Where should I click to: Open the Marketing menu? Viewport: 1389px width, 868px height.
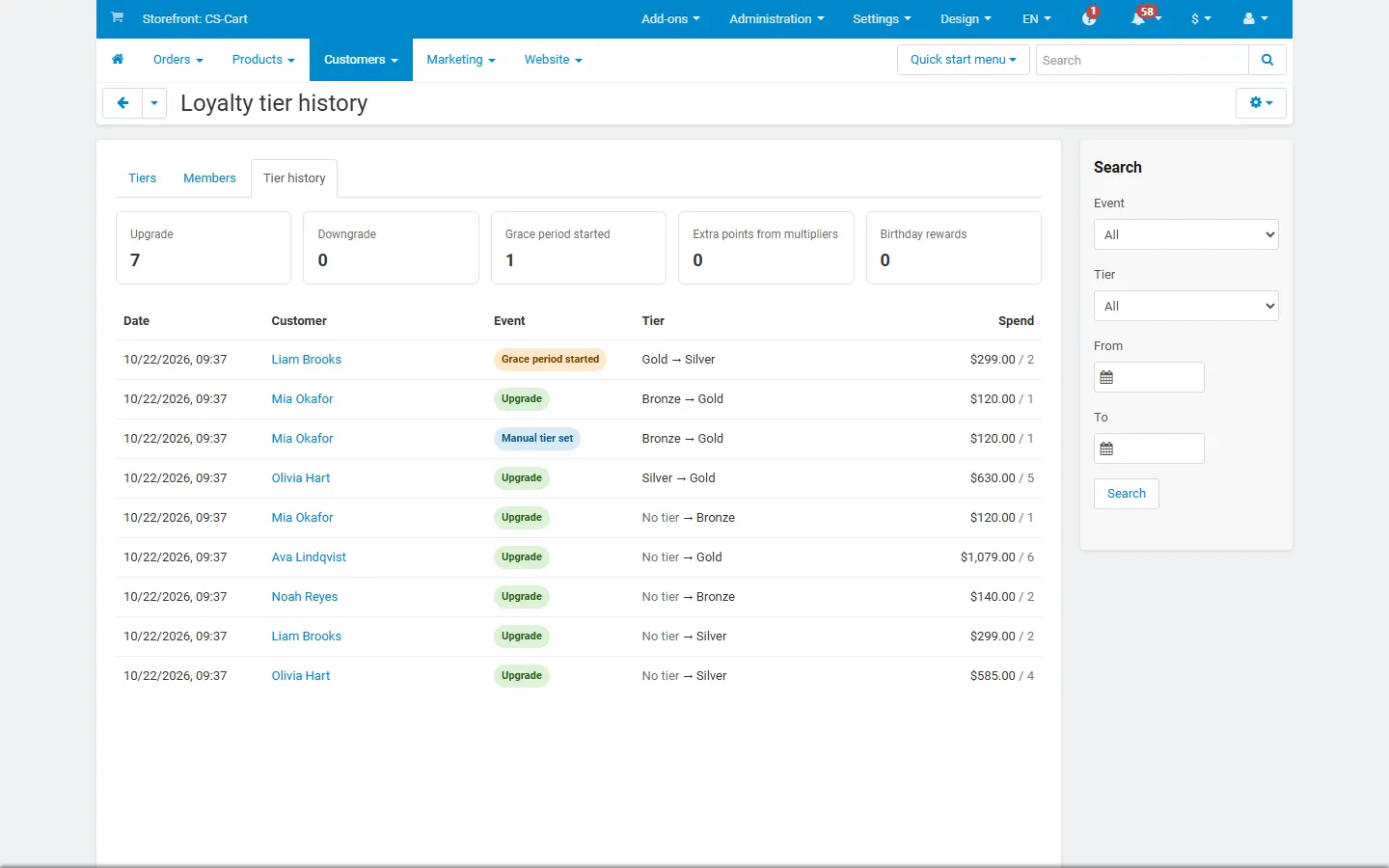pyautogui.click(x=461, y=60)
